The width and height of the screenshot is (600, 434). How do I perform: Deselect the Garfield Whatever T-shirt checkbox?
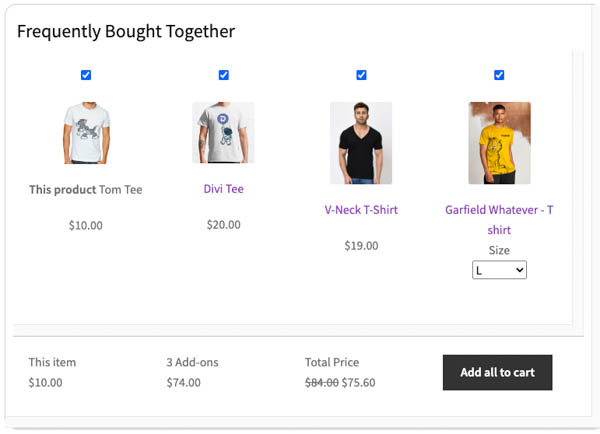click(499, 75)
